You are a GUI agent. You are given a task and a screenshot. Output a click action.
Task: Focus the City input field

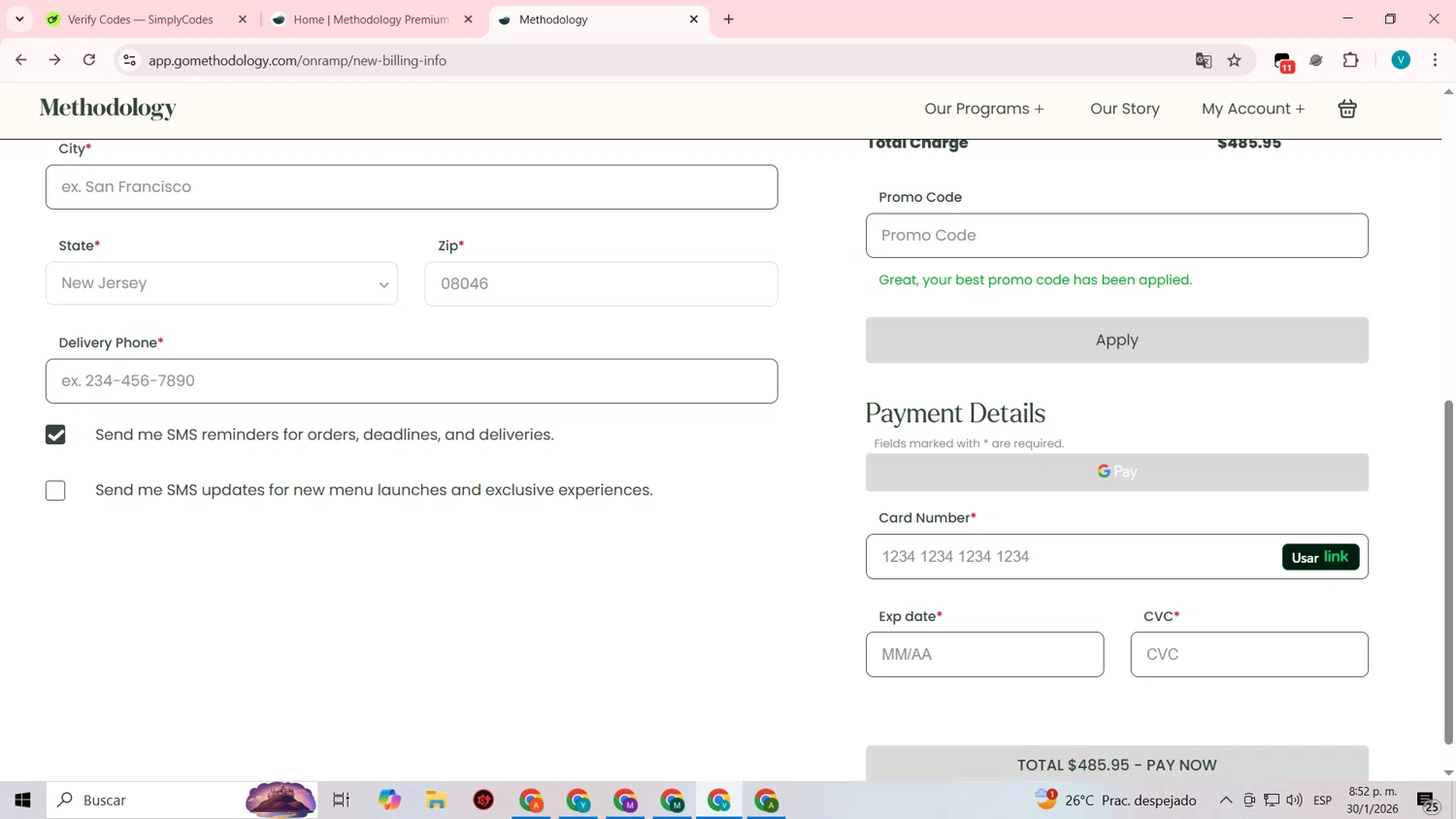click(x=412, y=187)
